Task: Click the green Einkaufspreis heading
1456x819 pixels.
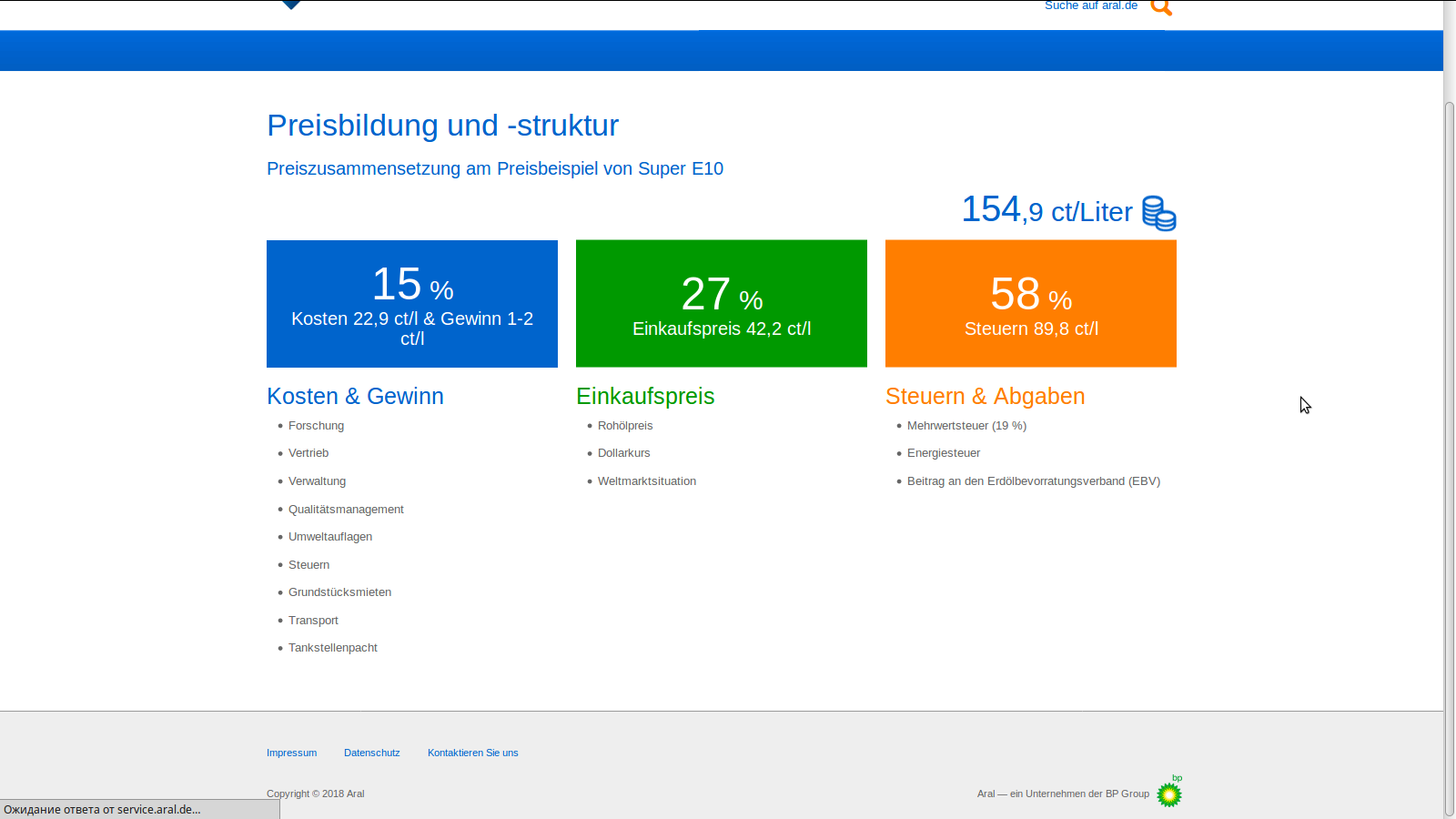Action: coord(645,397)
